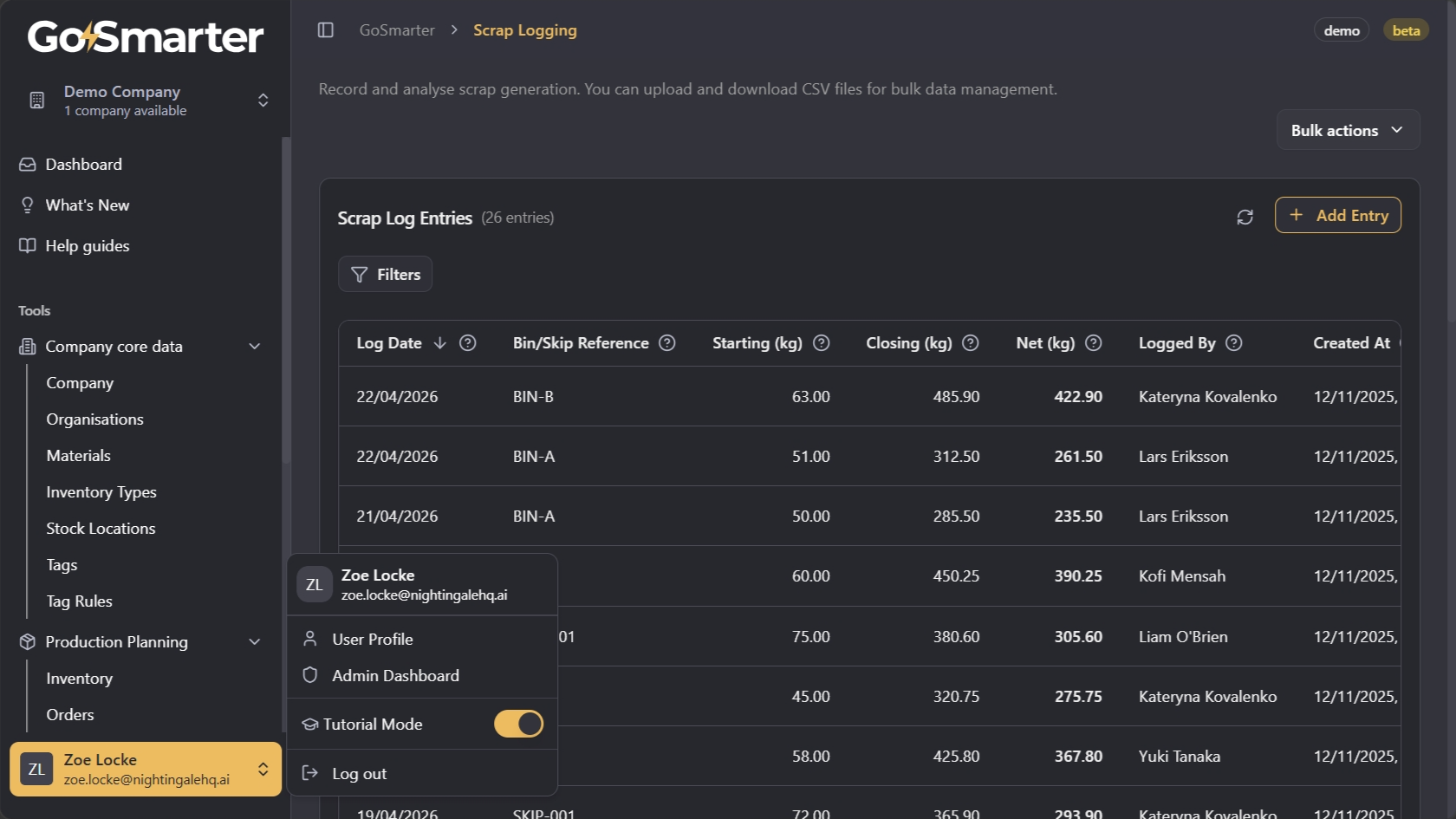Open the Bulk actions dropdown
This screenshot has height=819, width=1456.
[1346, 130]
